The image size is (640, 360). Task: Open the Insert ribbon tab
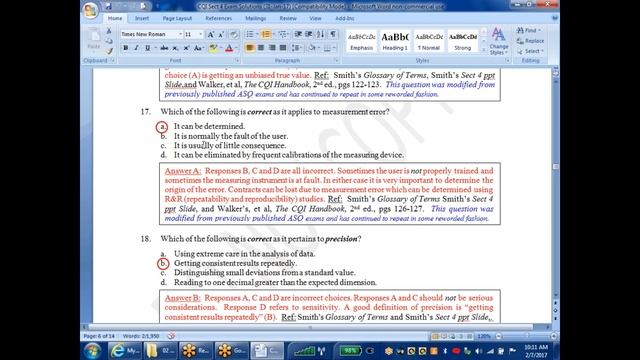(142, 18)
